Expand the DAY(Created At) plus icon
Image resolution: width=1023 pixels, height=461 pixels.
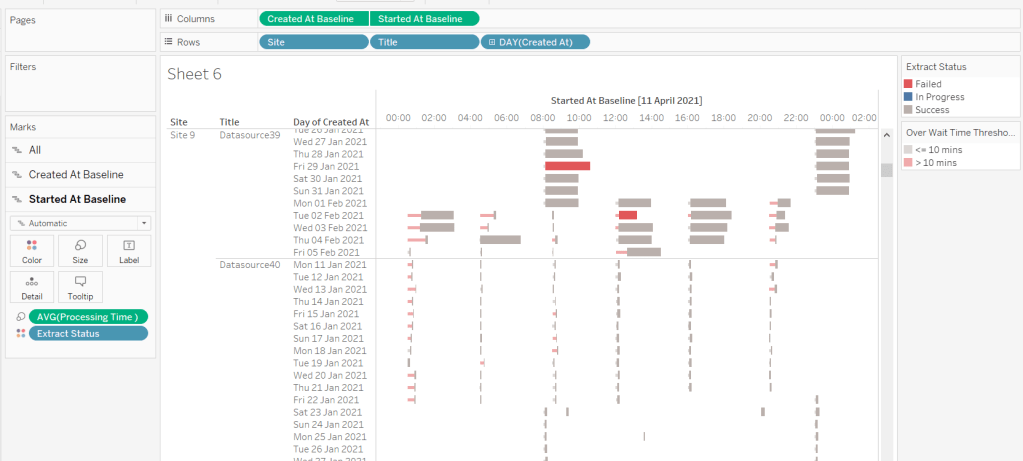(x=490, y=42)
